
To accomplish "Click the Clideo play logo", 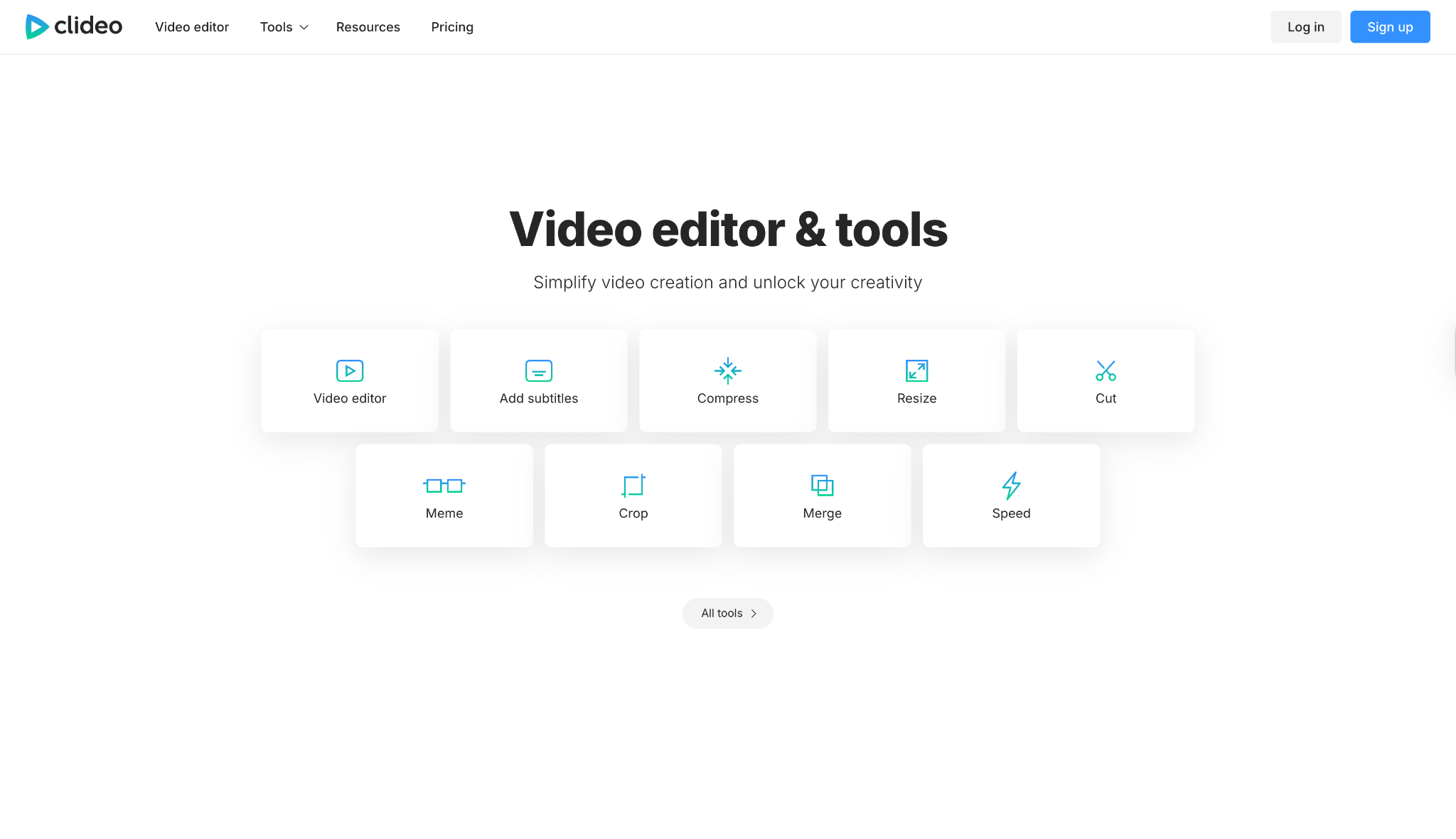I will 36,27.
